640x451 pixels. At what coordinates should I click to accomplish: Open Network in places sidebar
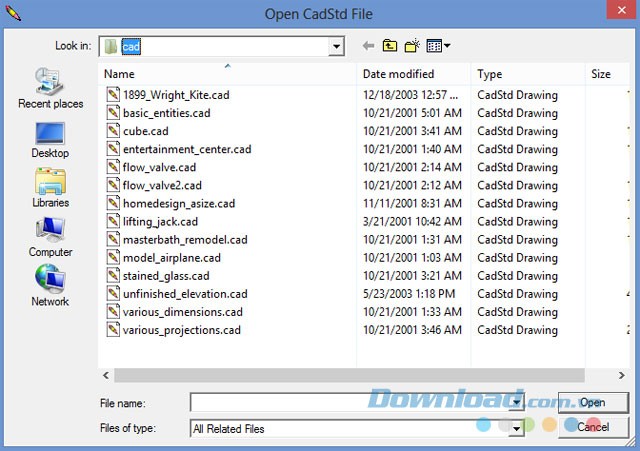[50, 286]
